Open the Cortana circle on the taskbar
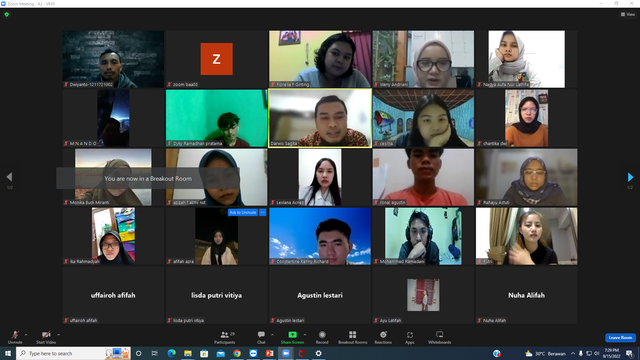Viewport: 640px width, 360px height. pos(138,353)
